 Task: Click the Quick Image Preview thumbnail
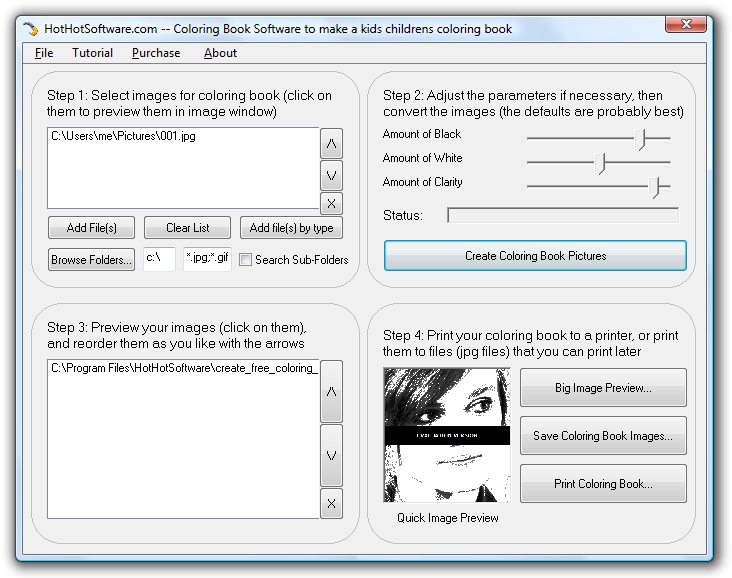(447, 435)
